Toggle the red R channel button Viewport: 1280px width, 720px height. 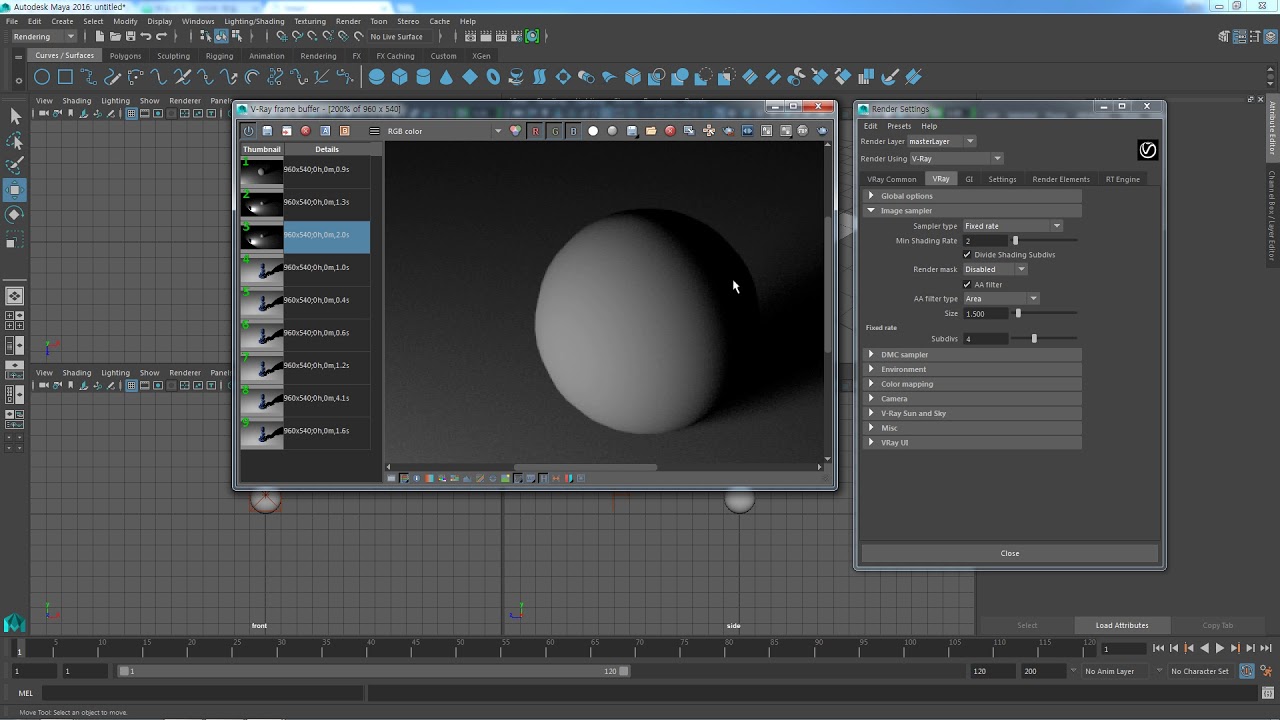click(535, 131)
